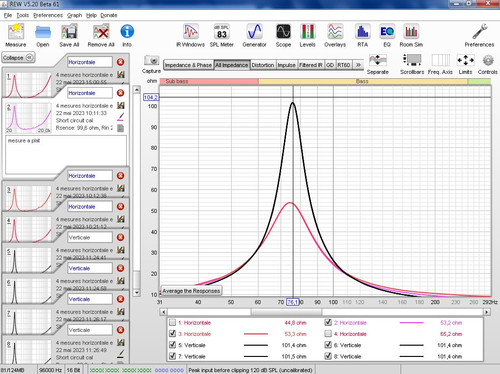Click the horizontal frequency scrollbar thumb
The width and height of the screenshot is (500, 374).
(286, 312)
